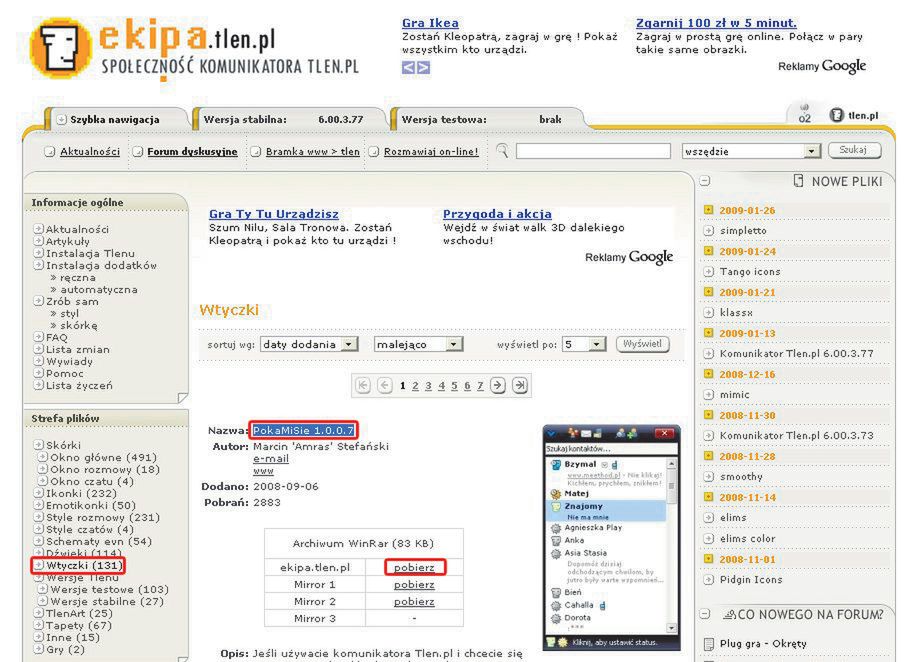Viewport: 917px width, 662px height.
Task: Go to page 3 of results
Action: 428,386
